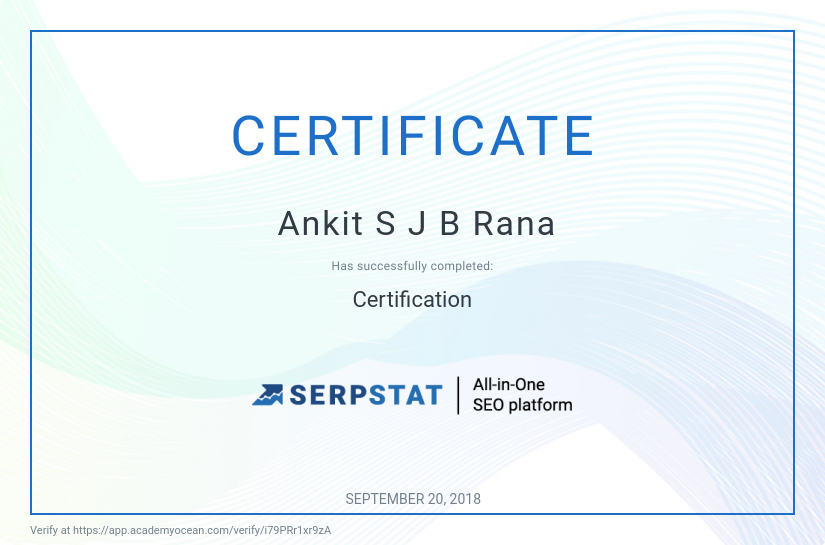Screen dimensions: 825x545
Task: Click the 'Has successfully completed:' line
Action: tap(412, 266)
